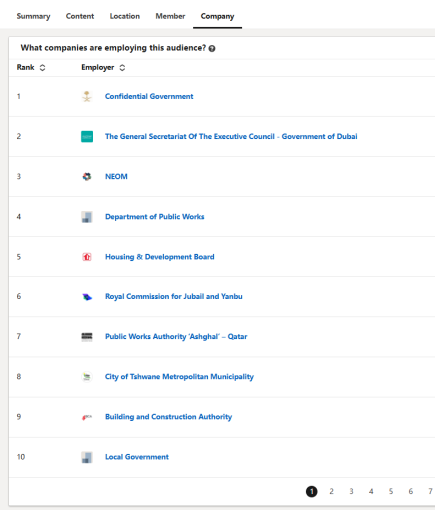Go to page 5 of results
435x510 pixels.
click(x=391, y=491)
